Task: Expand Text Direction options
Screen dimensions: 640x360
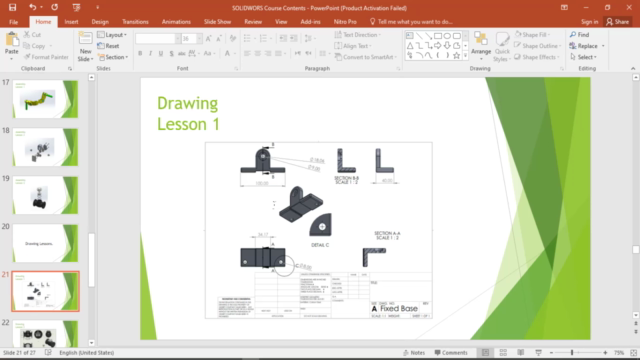Action: (x=358, y=35)
